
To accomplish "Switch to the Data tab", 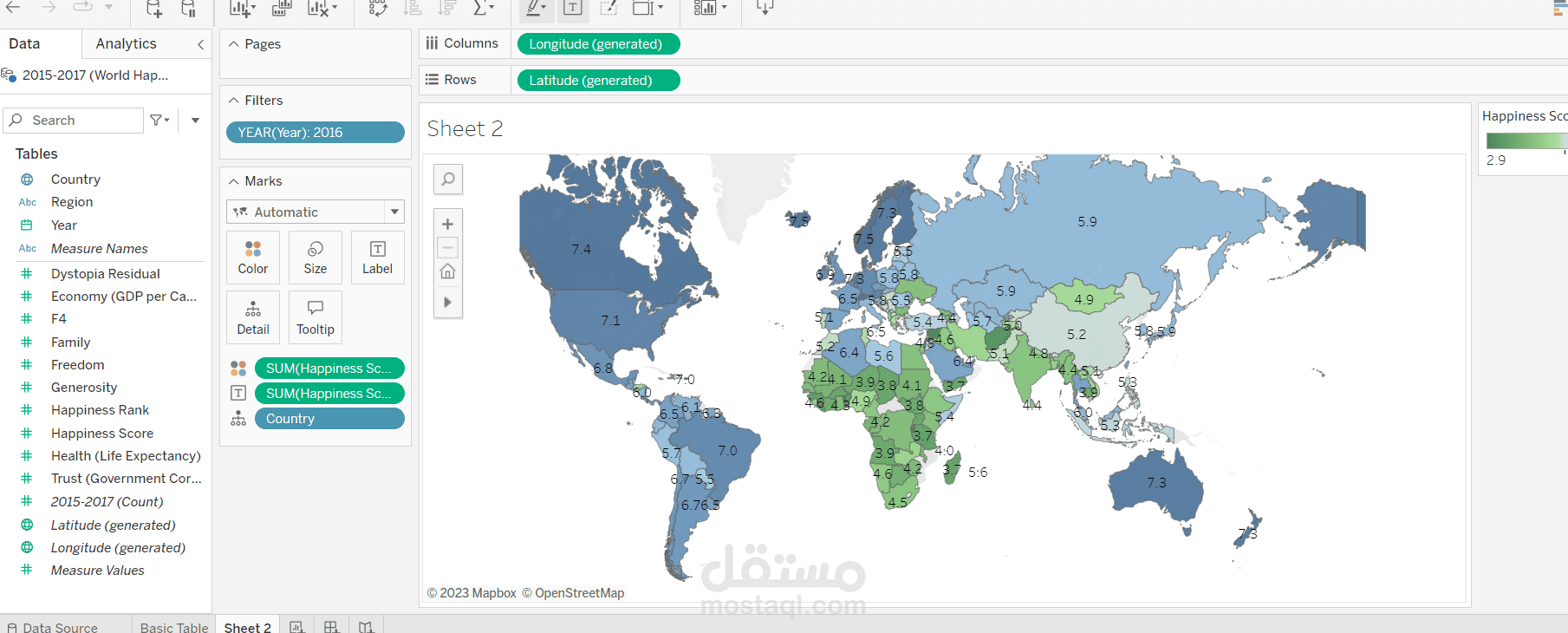I will 24,43.
